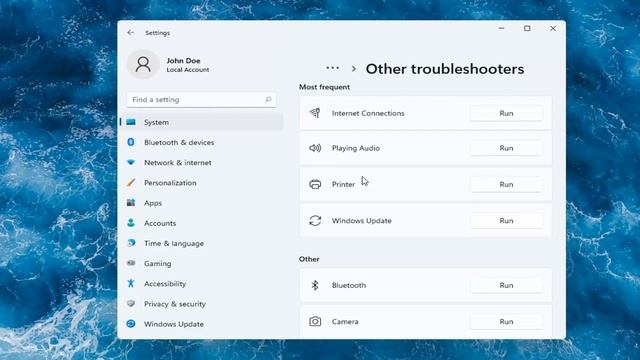
Task: Select Gaming in the sidebar
Action: [x=201, y=263]
